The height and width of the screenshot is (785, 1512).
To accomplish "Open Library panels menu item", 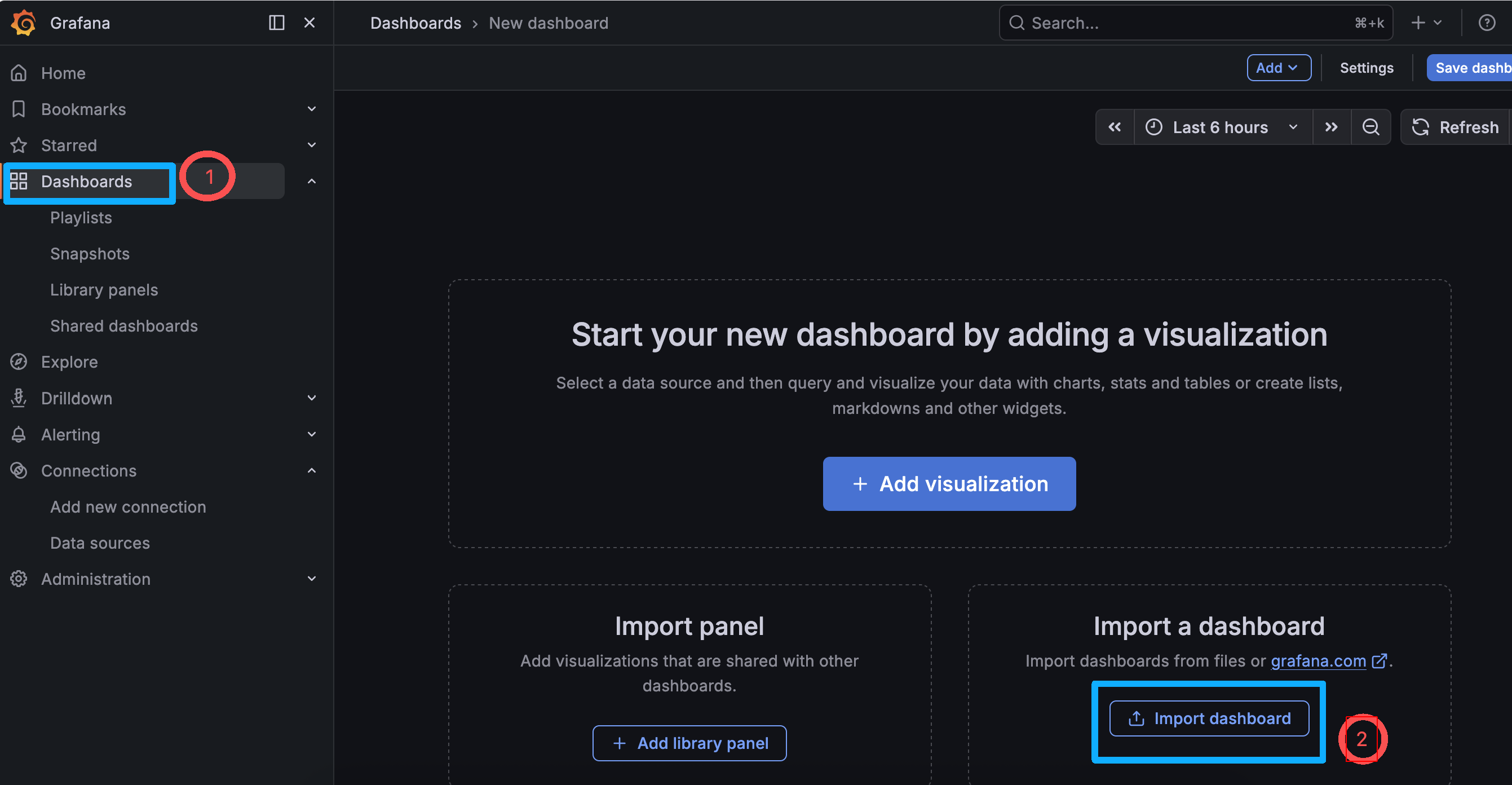I will (104, 289).
